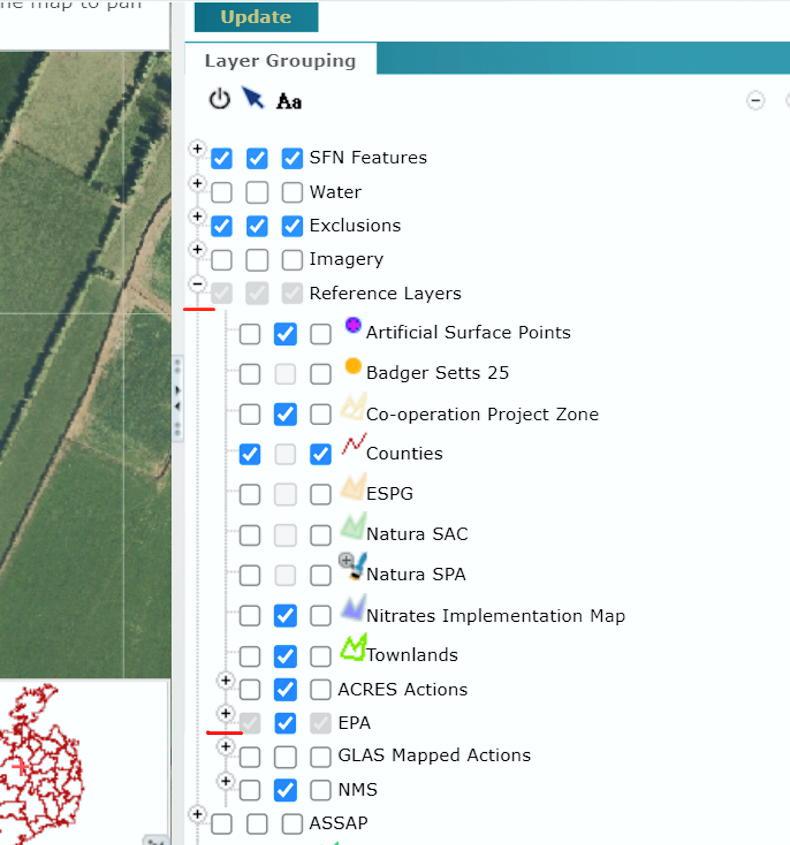This screenshot has height=845, width=790.
Task: Enable first checkbox for Water layer
Action: [x=222, y=192]
